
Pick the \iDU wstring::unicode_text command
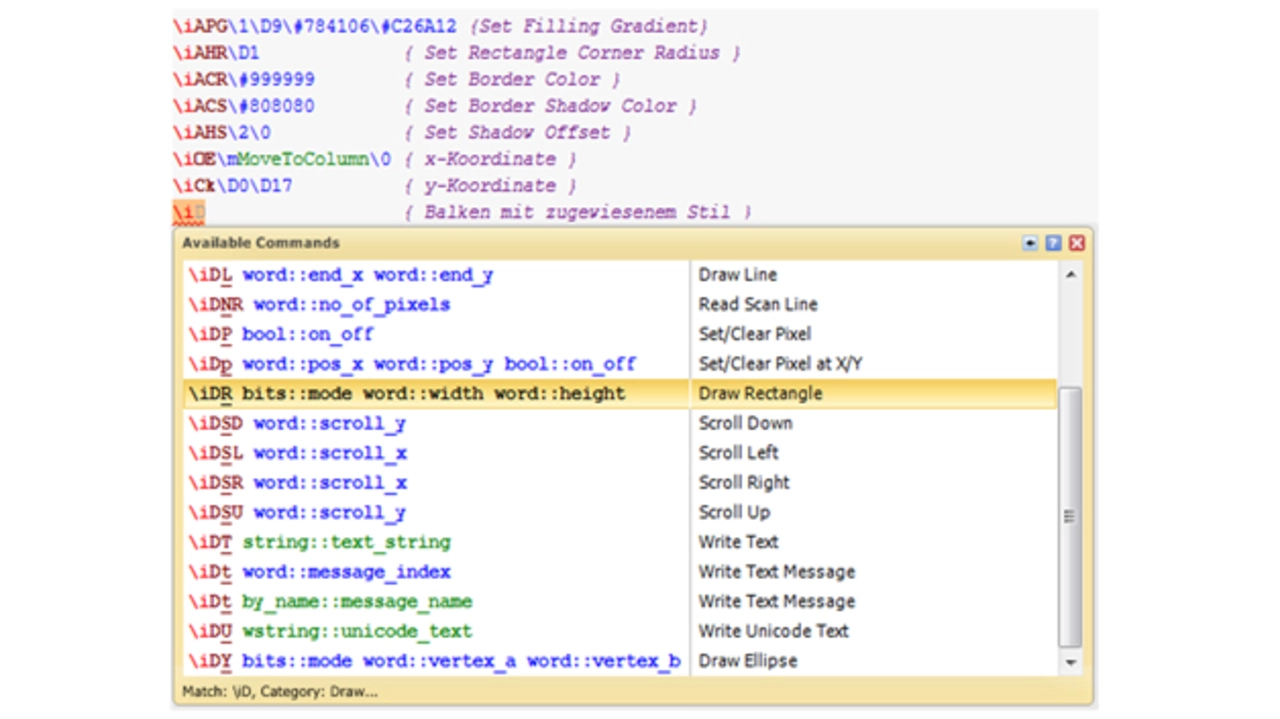pos(330,631)
